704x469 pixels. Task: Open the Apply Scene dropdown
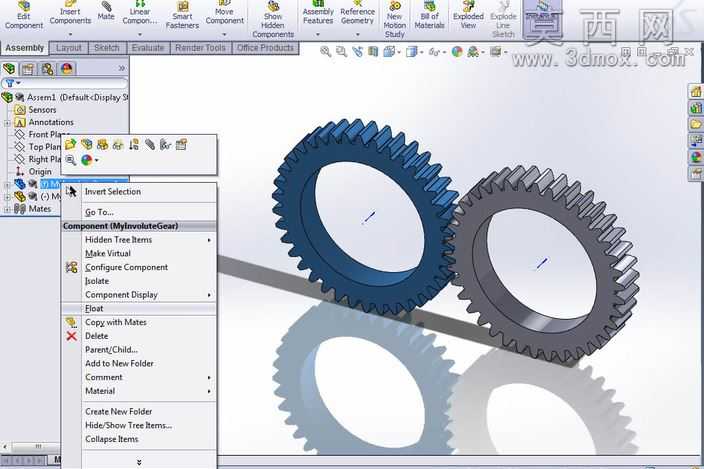(483, 53)
